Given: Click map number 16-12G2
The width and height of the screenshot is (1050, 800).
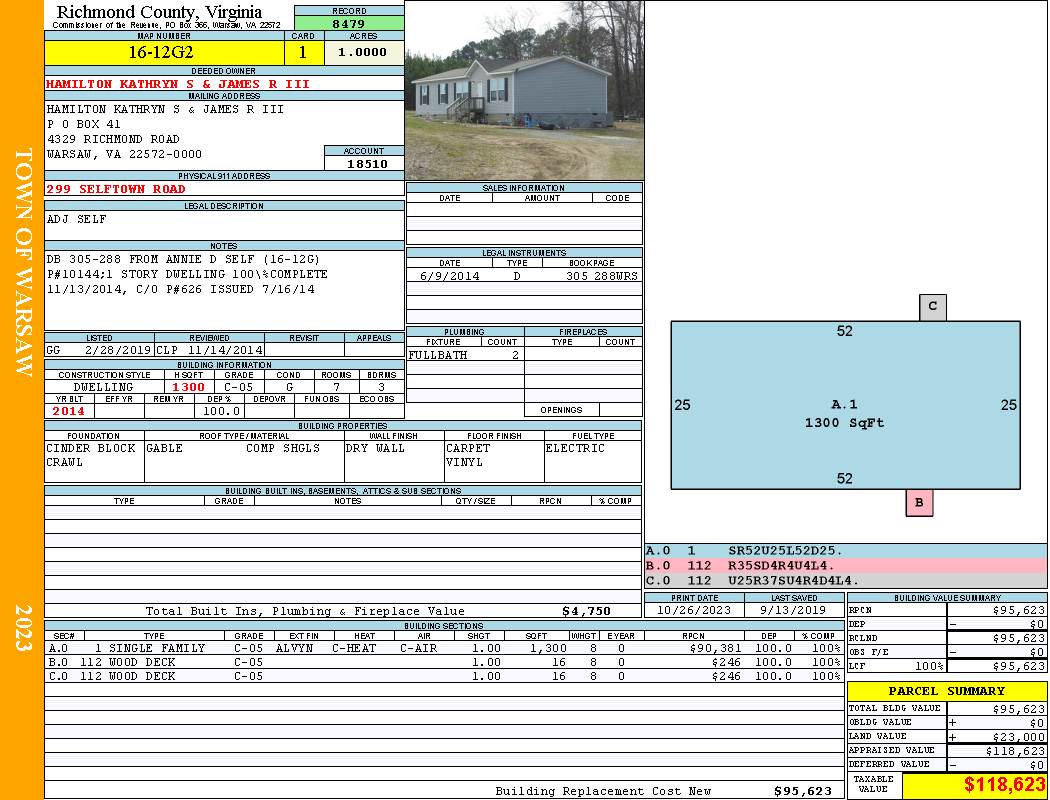Looking at the screenshot, I should tap(161, 52).
